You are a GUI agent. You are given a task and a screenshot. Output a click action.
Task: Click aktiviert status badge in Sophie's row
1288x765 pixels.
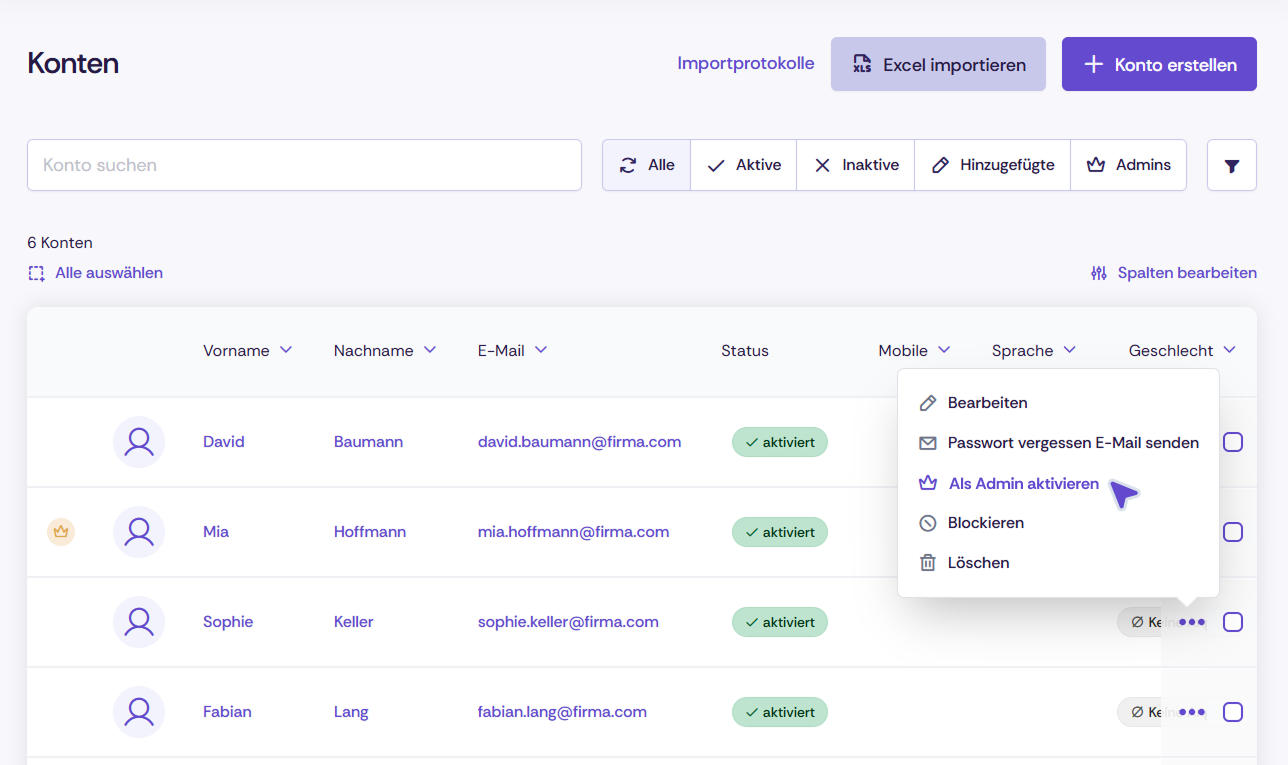point(780,622)
